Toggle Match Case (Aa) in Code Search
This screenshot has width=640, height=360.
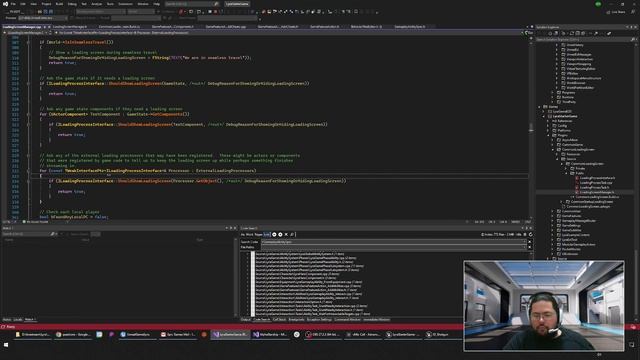[243, 234]
